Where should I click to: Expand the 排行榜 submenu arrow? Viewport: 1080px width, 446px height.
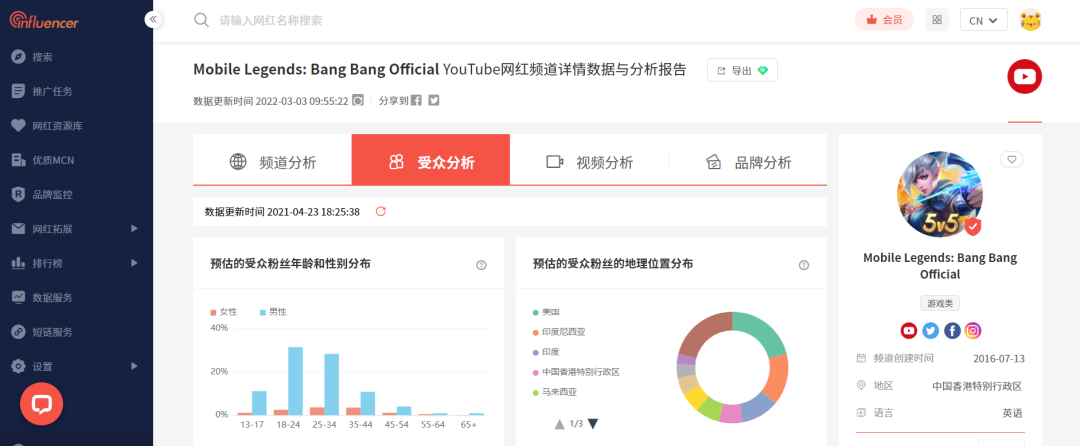(x=134, y=263)
